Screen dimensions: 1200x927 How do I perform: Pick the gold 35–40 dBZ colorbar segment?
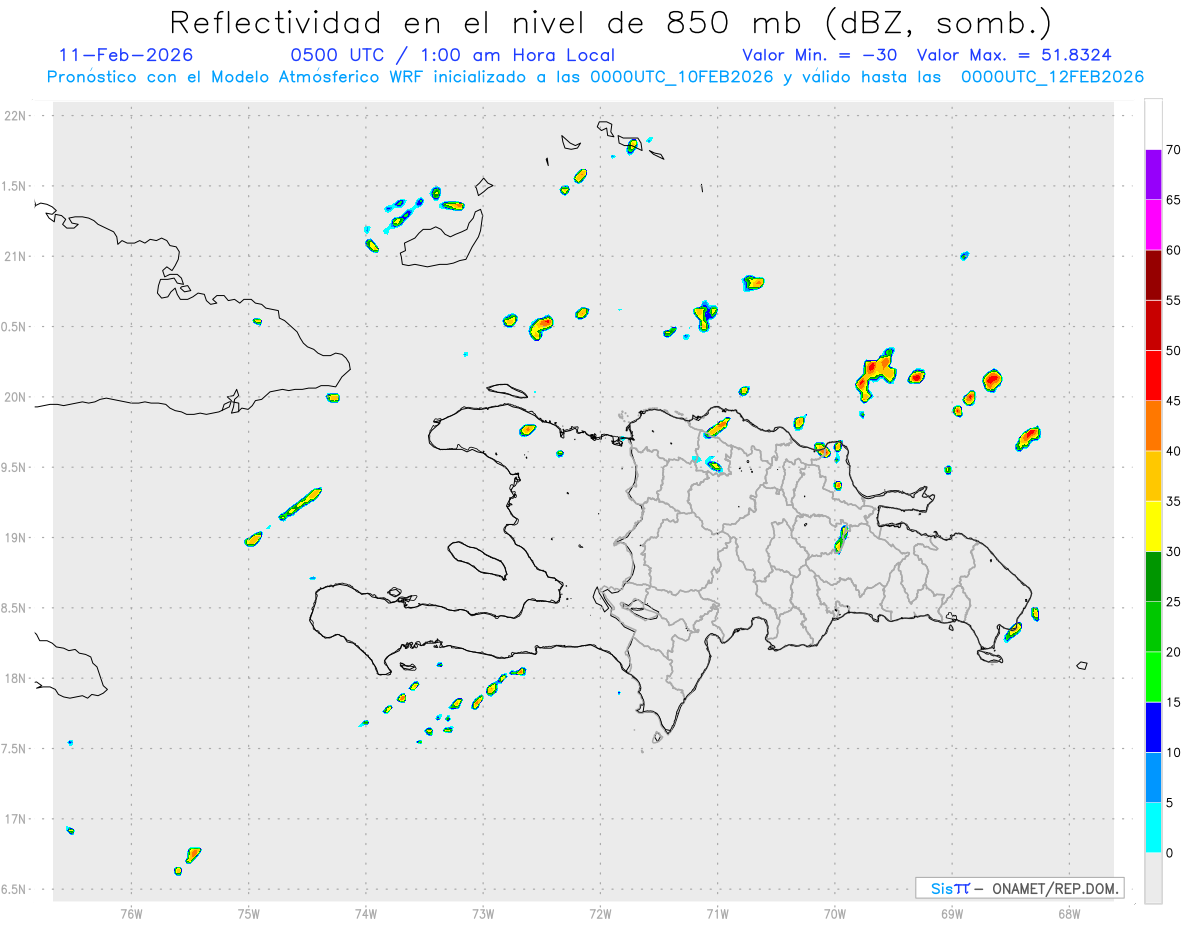pos(1153,476)
